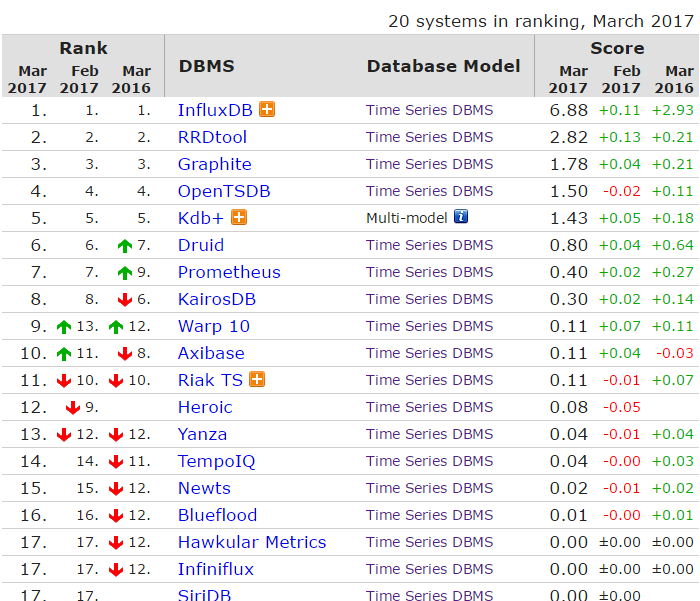Click the +0.64 score change for Druid
This screenshot has width=700, height=601.
point(673,245)
